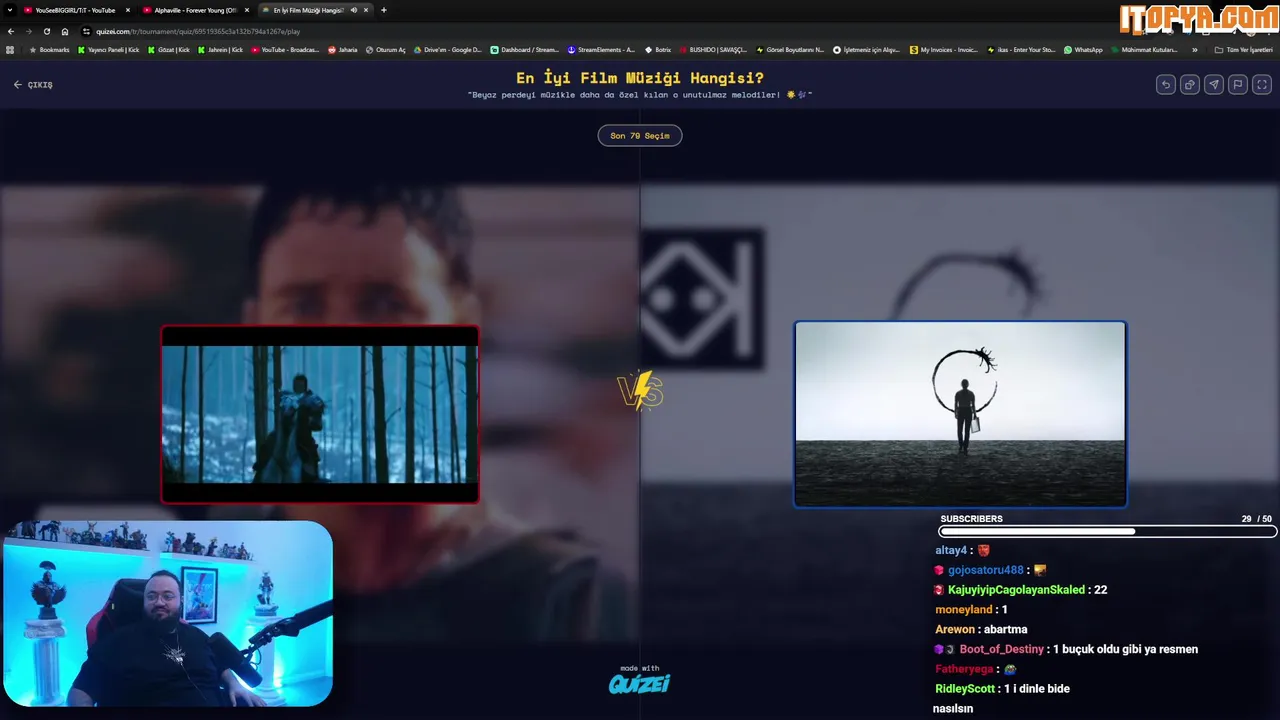Screen dimensions: 1280x720
Task: Choose the right Arrival scene video
Action: pyautogui.click(x=960, y=414)
